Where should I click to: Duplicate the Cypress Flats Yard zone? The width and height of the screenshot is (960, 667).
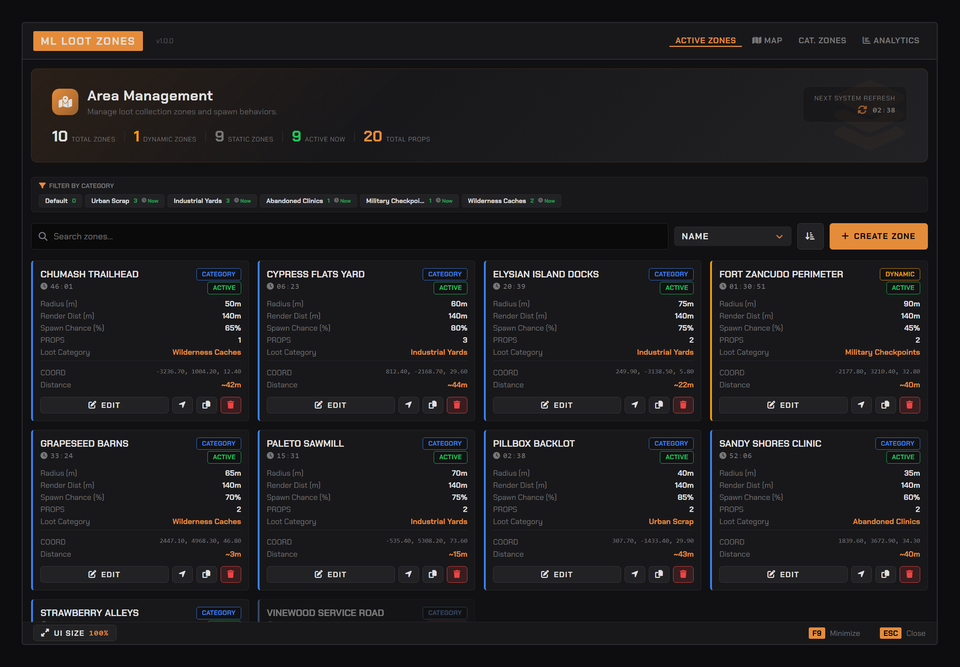point(433,405)
